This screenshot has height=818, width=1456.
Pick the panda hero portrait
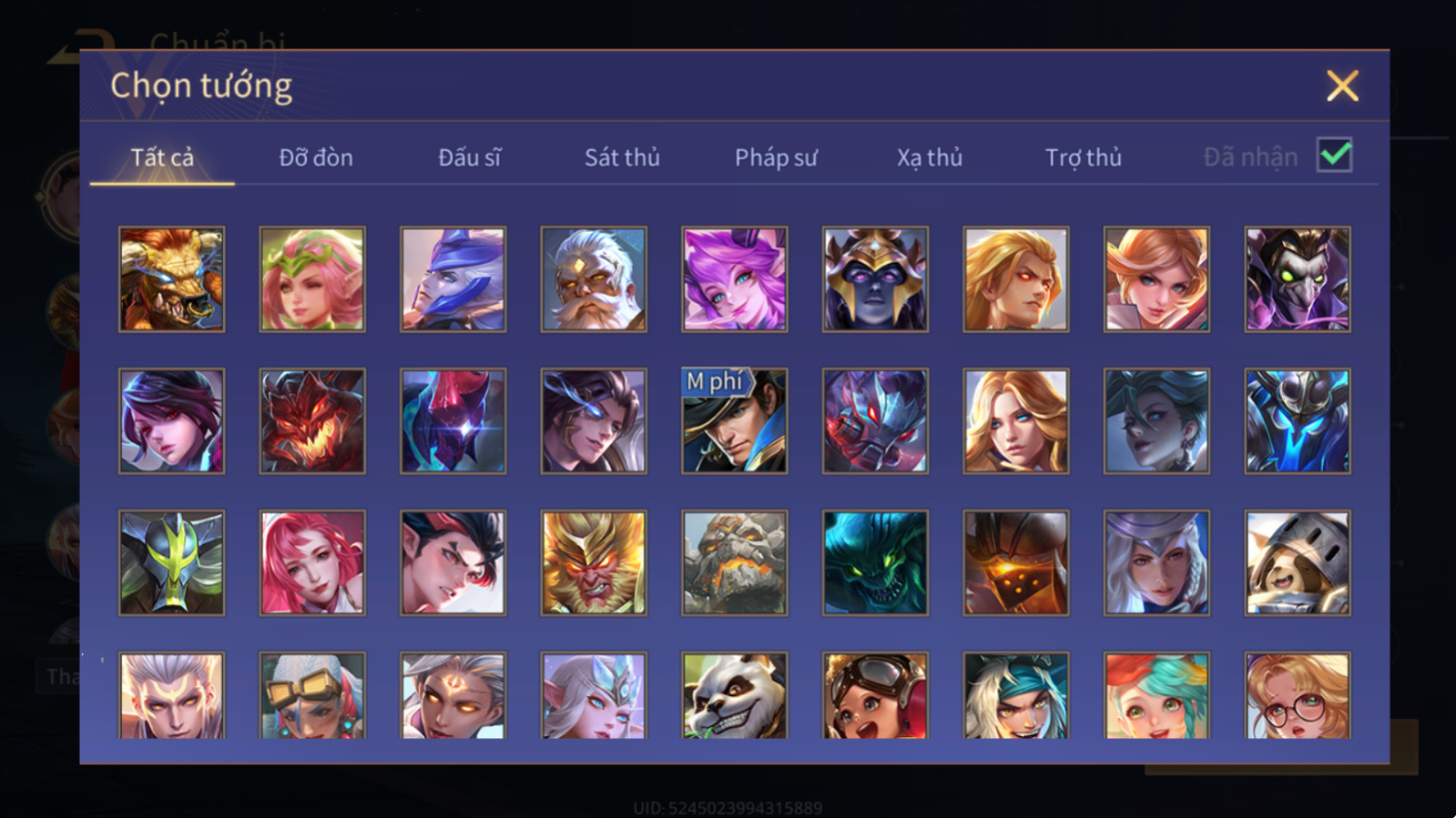click(734, 696)
